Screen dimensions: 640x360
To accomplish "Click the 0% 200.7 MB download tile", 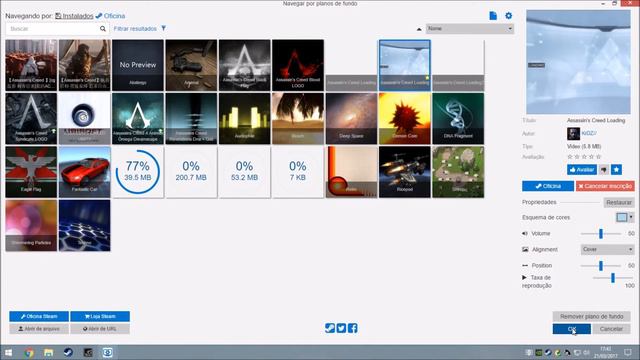I will (191, 172).
